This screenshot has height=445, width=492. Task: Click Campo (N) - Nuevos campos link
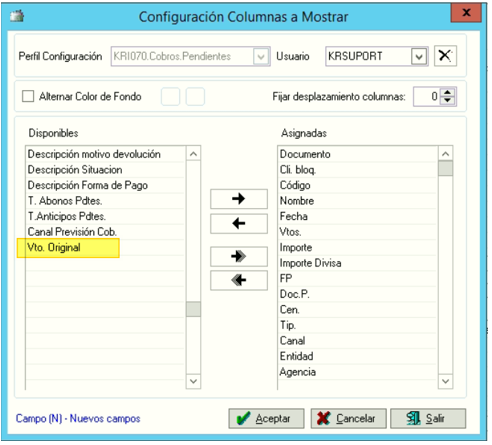click(78, 418)
